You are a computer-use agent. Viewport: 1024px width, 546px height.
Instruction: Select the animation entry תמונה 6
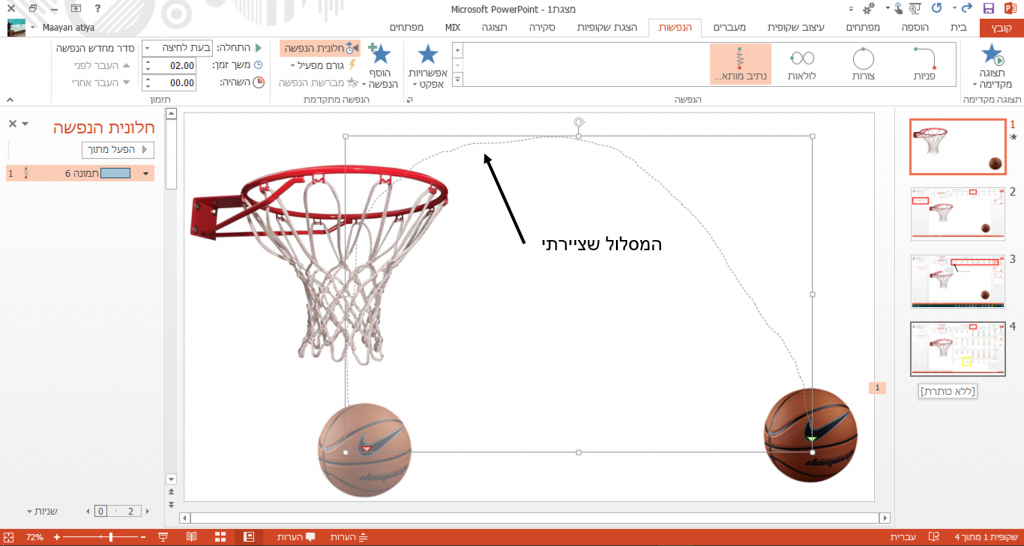[x=80, y=174]
